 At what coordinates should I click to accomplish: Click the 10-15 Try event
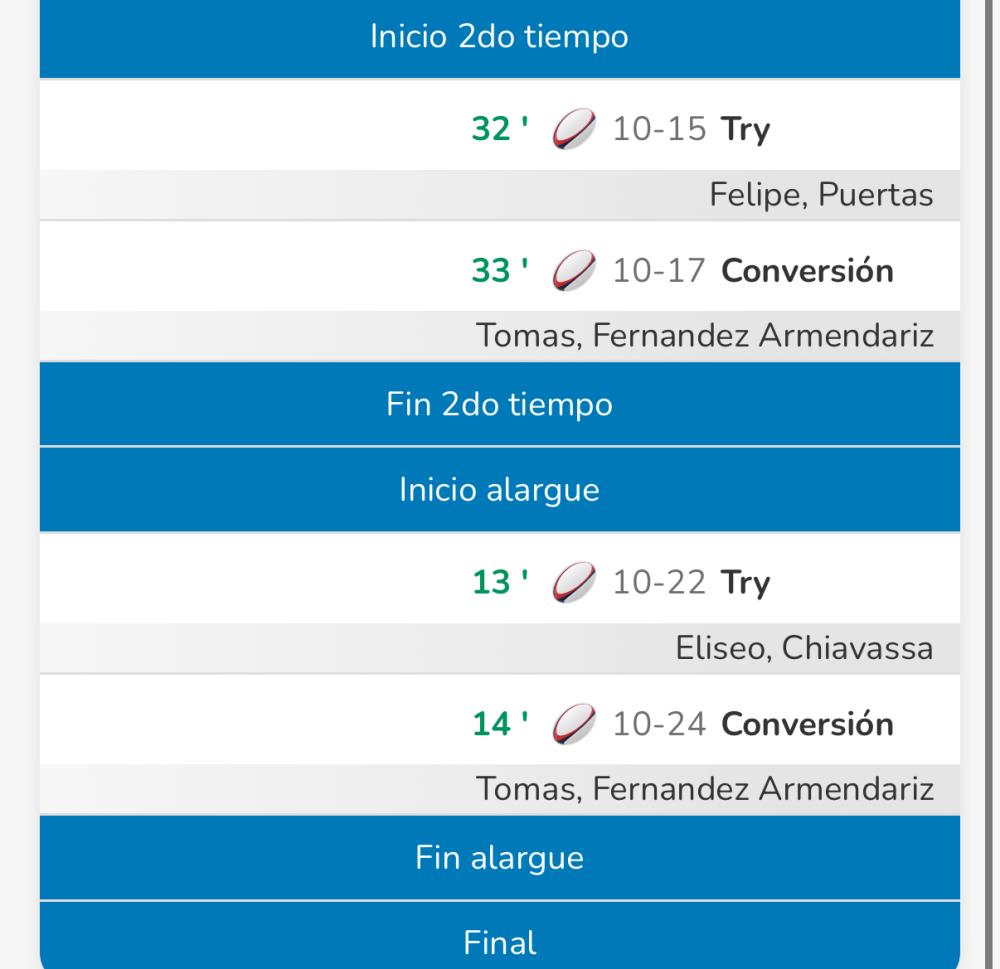click(691, 130)
